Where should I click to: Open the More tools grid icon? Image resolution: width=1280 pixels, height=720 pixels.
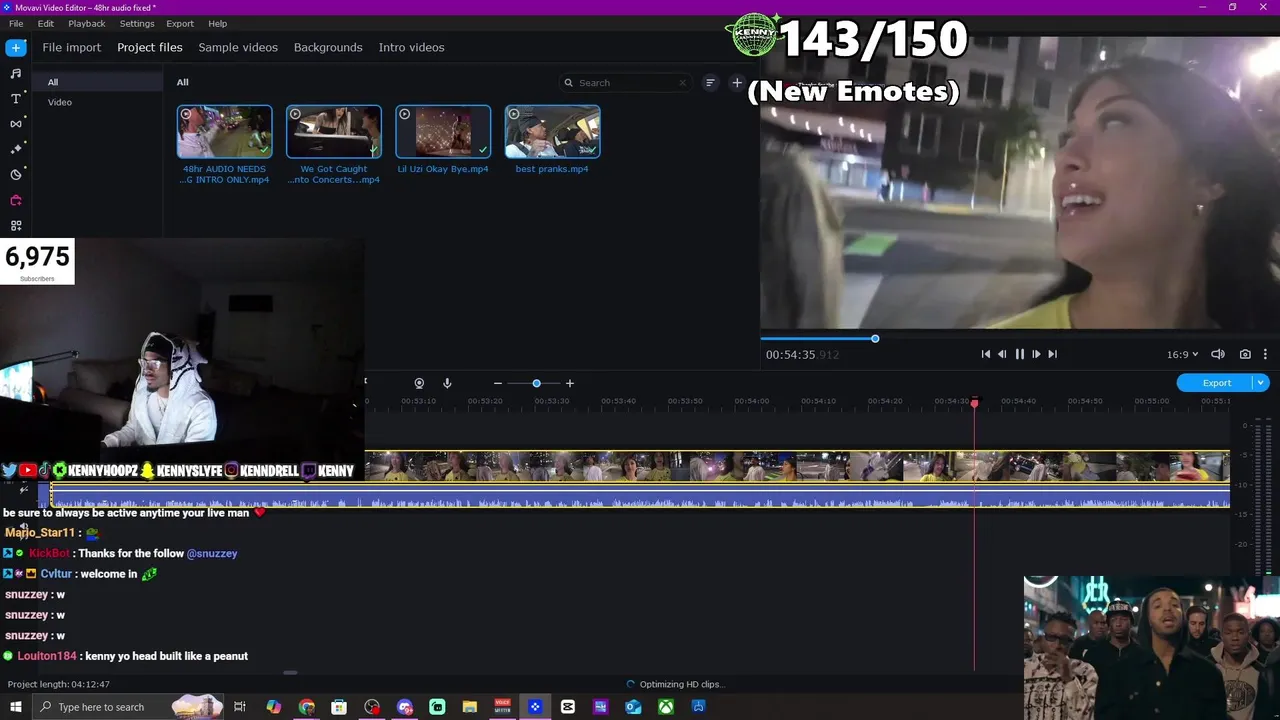(16, 226)
